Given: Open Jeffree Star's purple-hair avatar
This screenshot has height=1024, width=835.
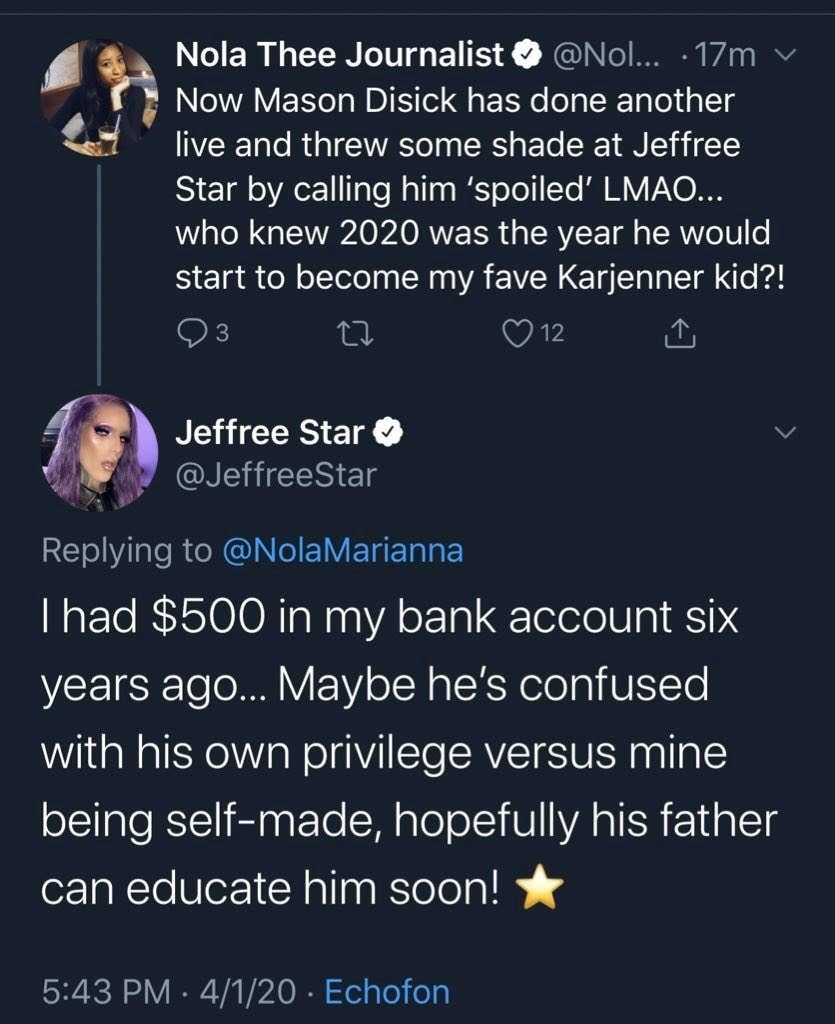Looking at the screenshot, I should [98, 453].
